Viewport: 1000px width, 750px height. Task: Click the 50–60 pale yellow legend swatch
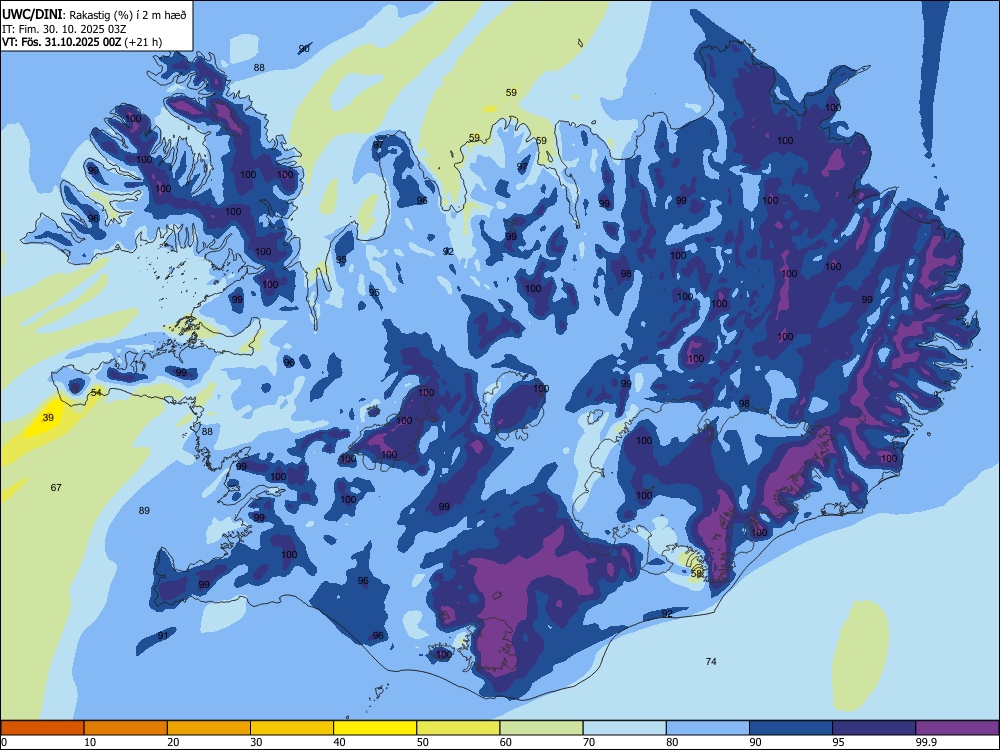click(x=459, y=728)
